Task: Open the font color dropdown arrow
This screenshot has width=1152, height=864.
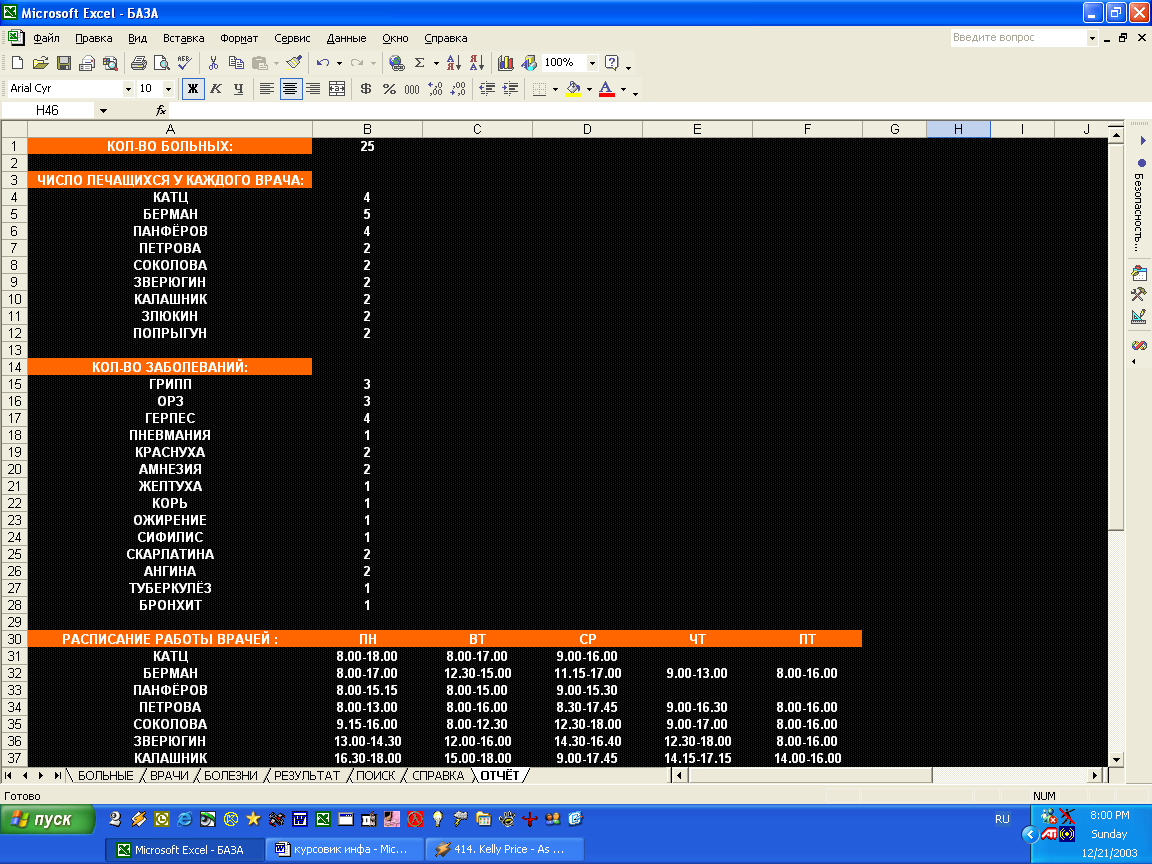Action: click(x=624, y=89)
